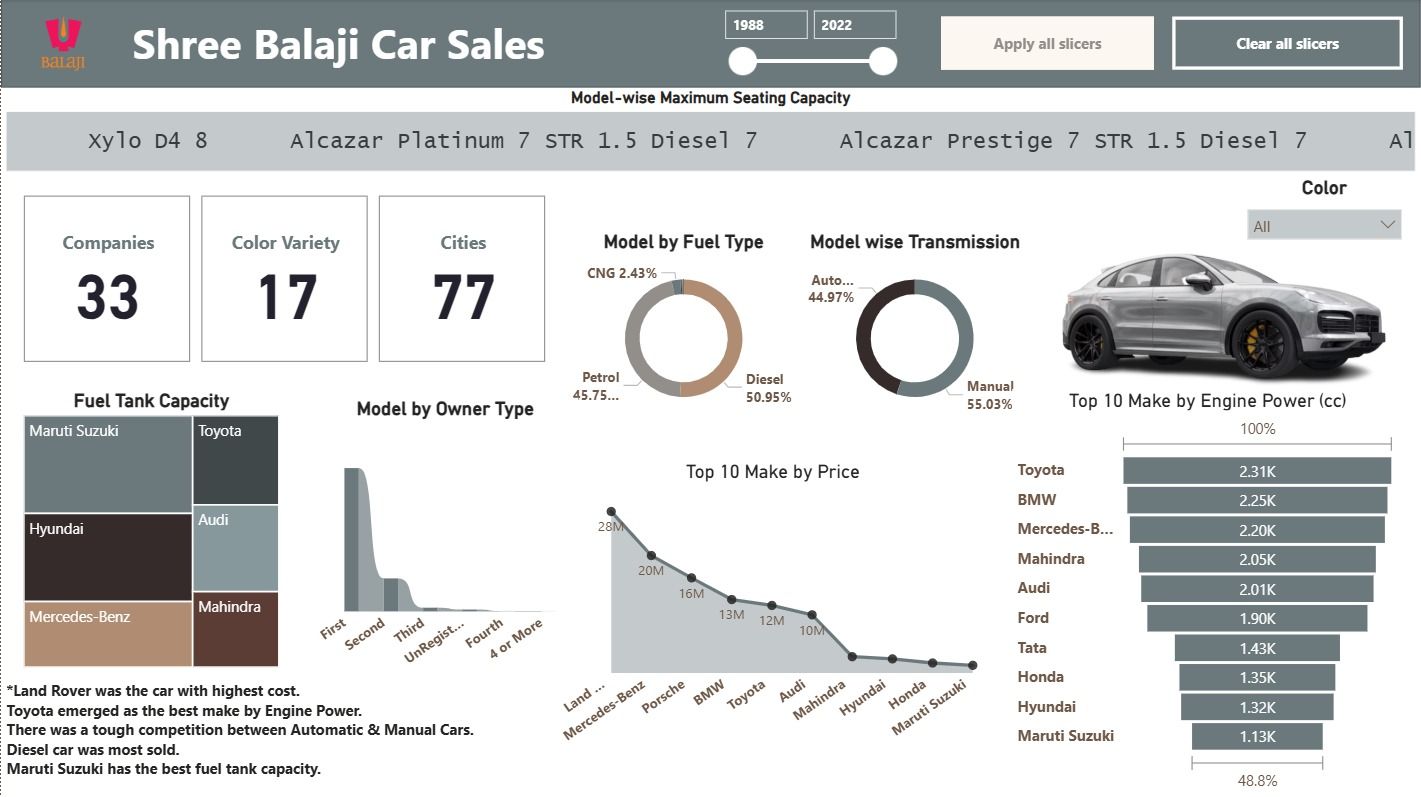The image size is (1421, 797).
Task: Select the Maruti Suzuki treemap tile
Action: [107, 464]
